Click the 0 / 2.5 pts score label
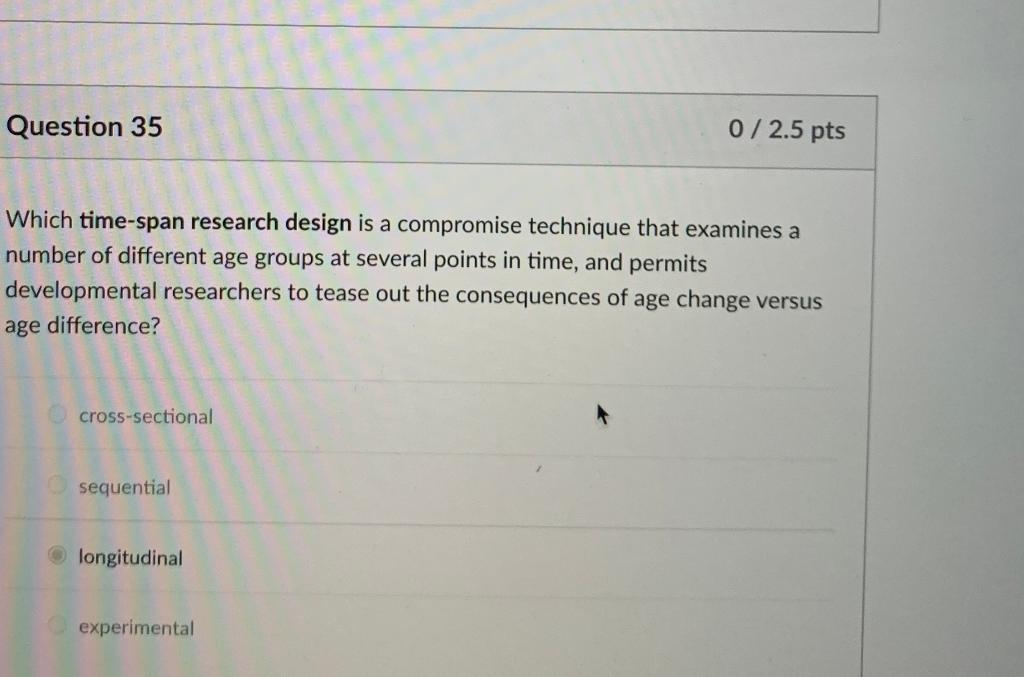 click(x=789, y=129)
